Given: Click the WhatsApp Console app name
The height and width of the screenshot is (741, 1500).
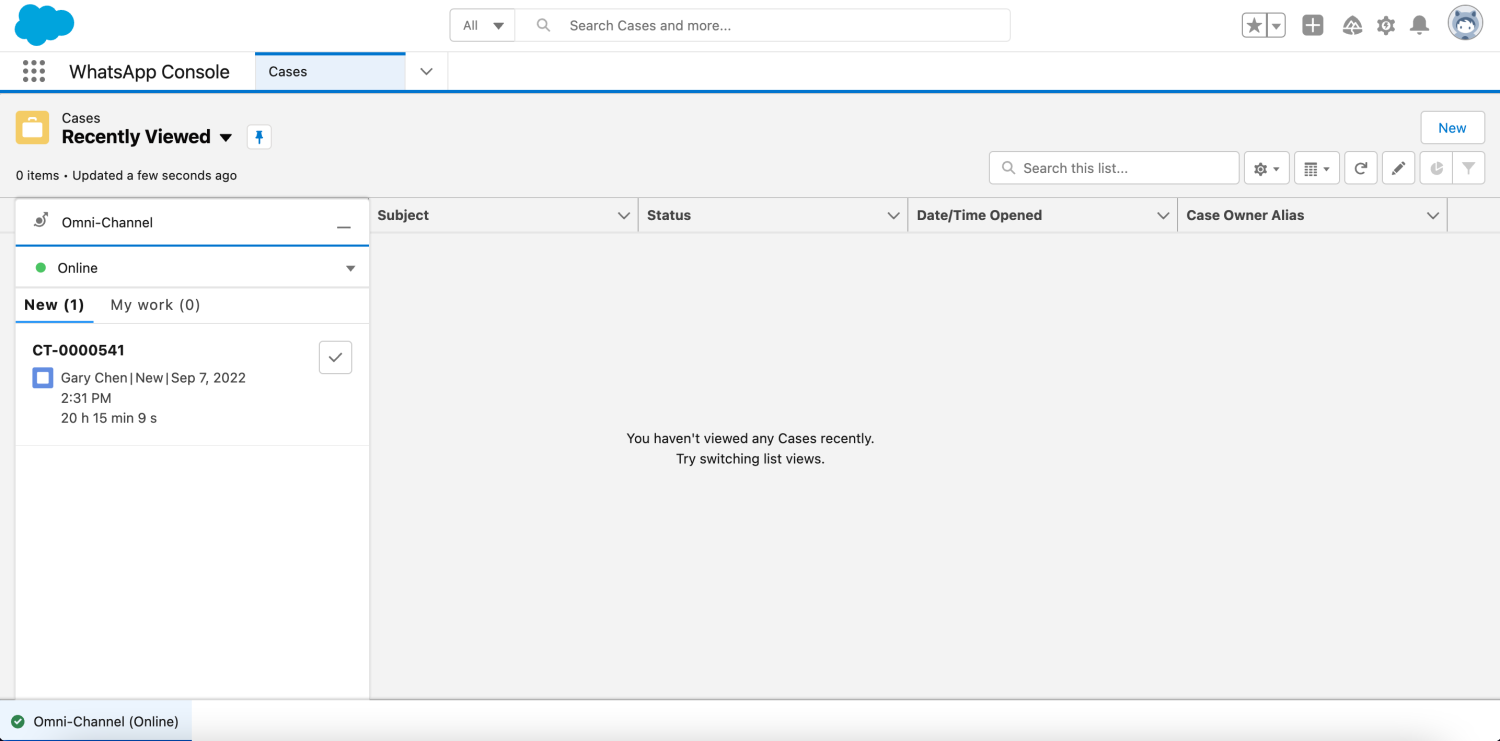Looking at the screenshot, I should click(x=149, y=72).
